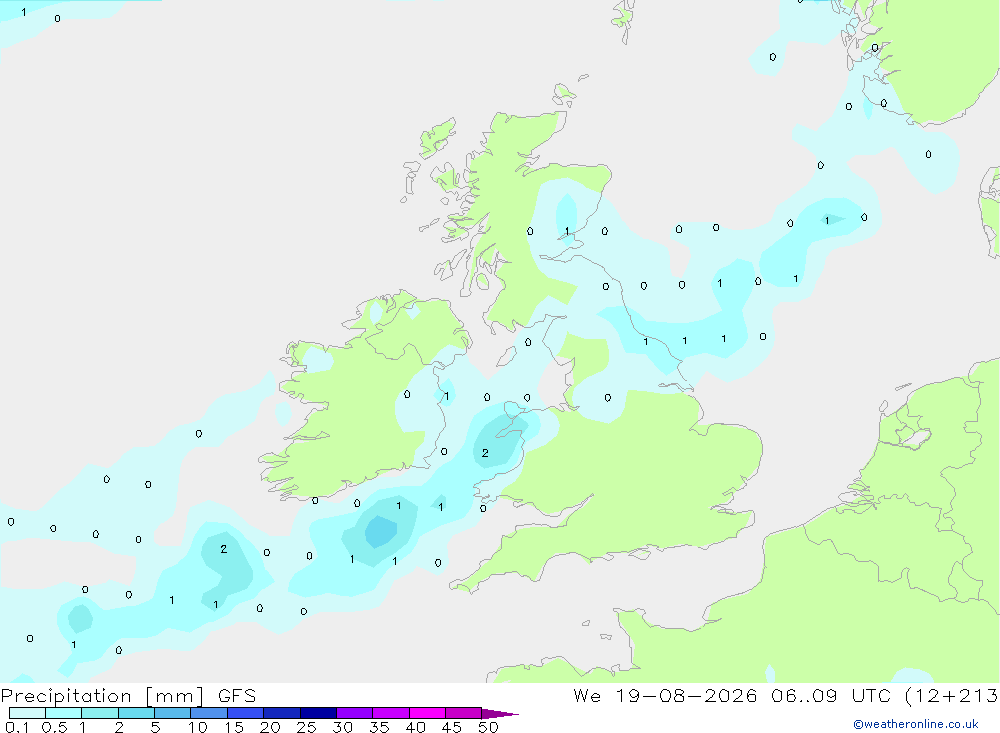
Task: Select the 5–10 mm legend swatch
Action: [x=173, y=713]
